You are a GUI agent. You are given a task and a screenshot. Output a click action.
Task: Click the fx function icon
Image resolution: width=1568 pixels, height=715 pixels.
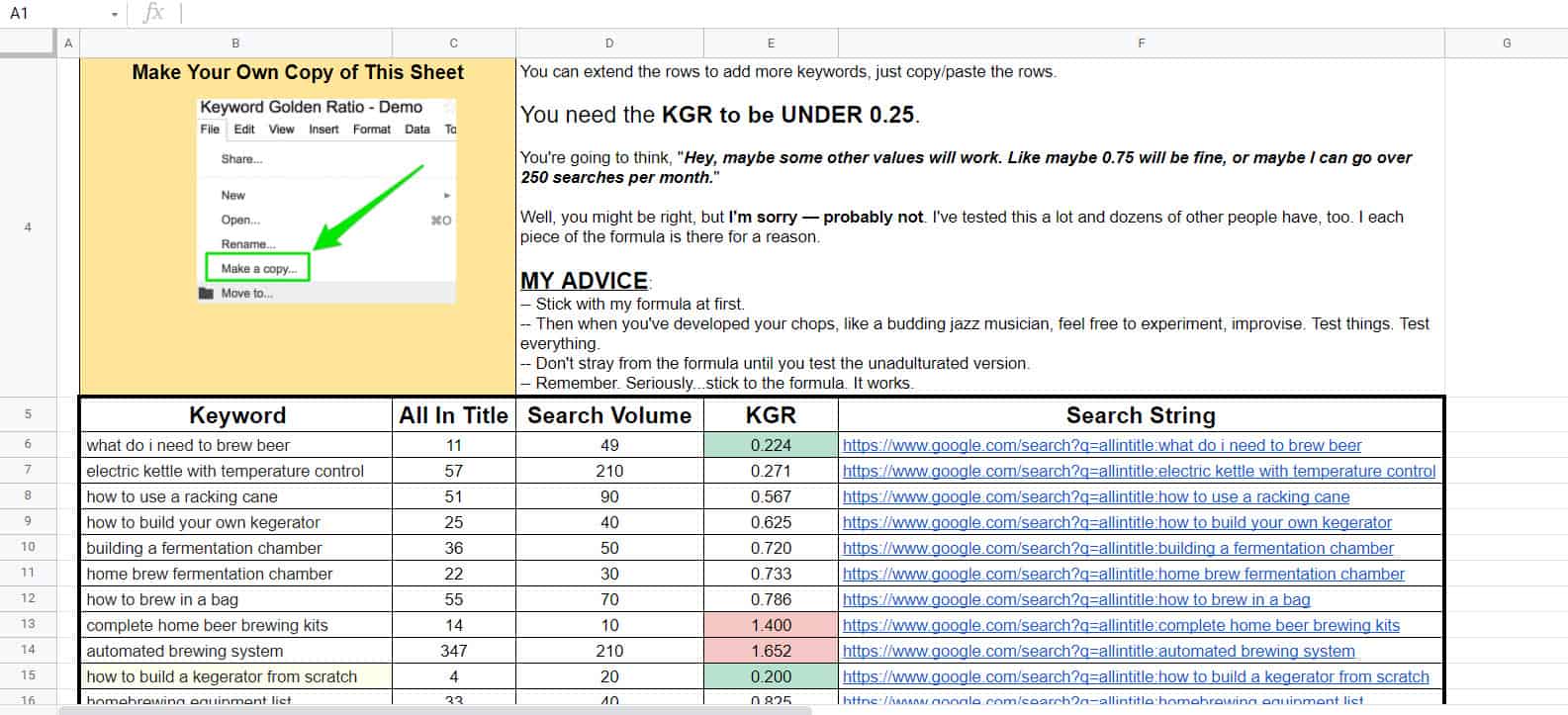click(x=153, y=13)
